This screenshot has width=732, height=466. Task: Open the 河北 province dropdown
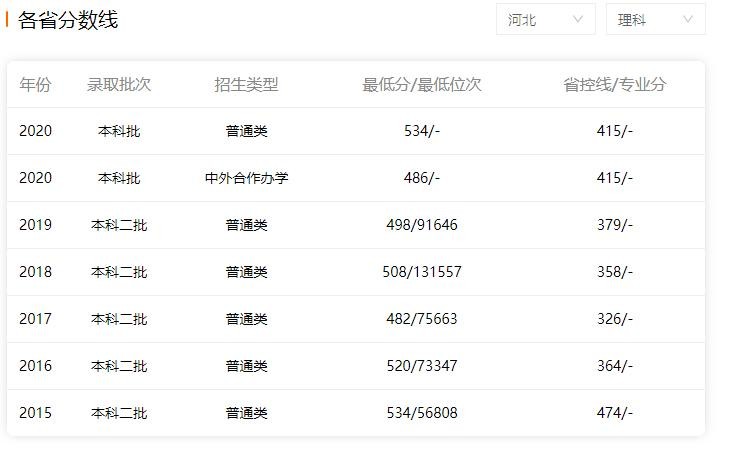point(545,20)
